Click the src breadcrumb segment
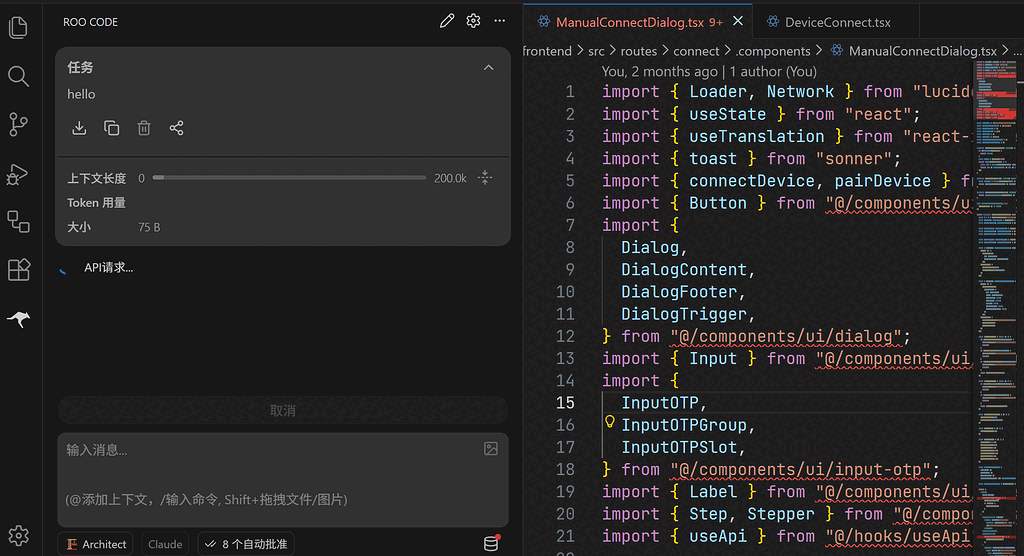1024x556 pixels. [x=596, y=51]
